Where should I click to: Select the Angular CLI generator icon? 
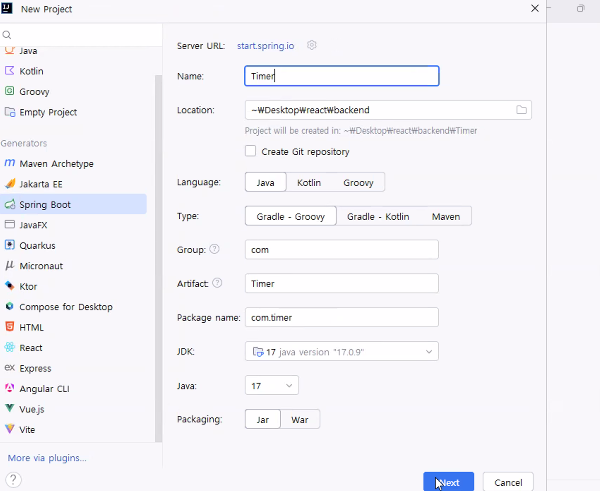click(10, 388)
